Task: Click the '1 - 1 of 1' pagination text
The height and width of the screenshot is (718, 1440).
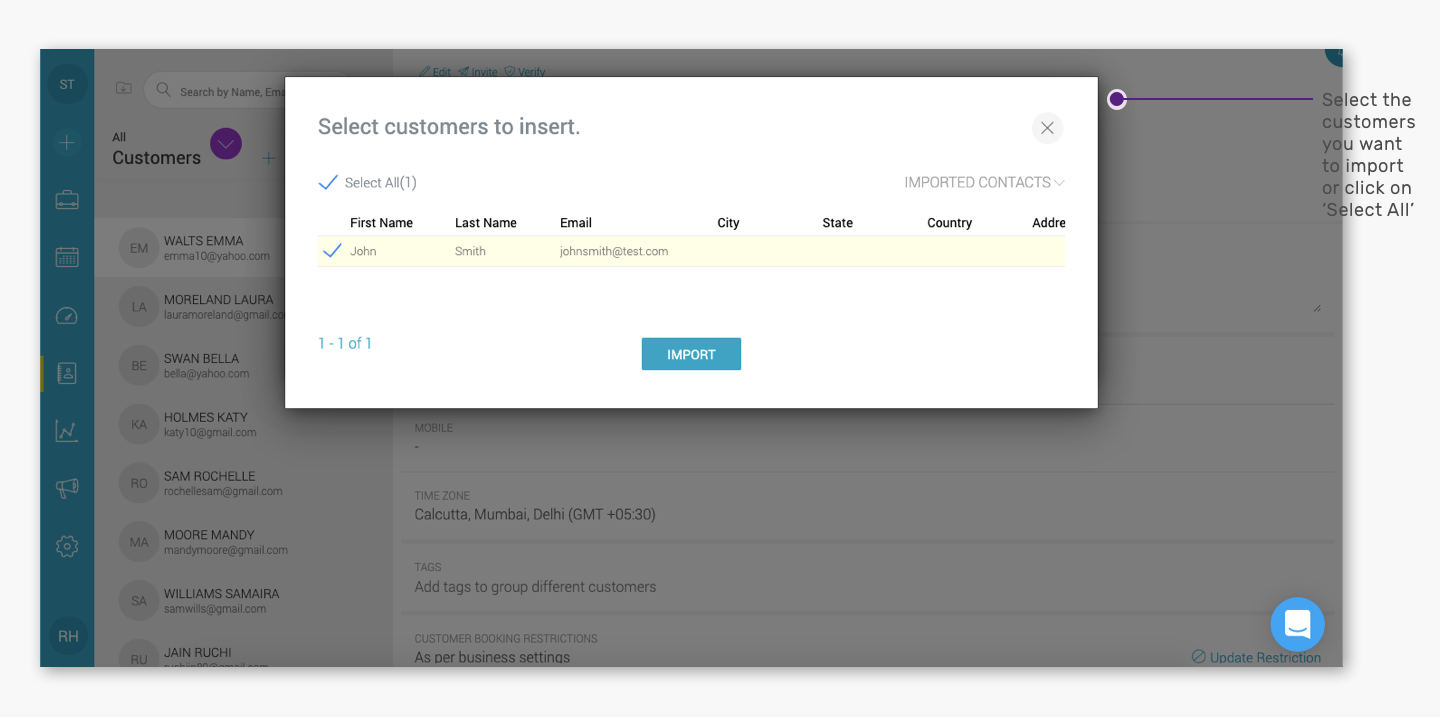Action: [345, 343]
